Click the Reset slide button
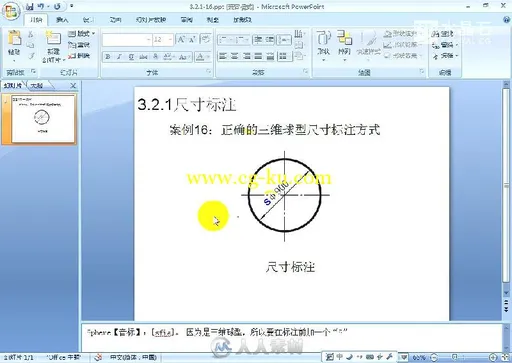This screenshot has width=512, height=363. click(x=79, y=45)
